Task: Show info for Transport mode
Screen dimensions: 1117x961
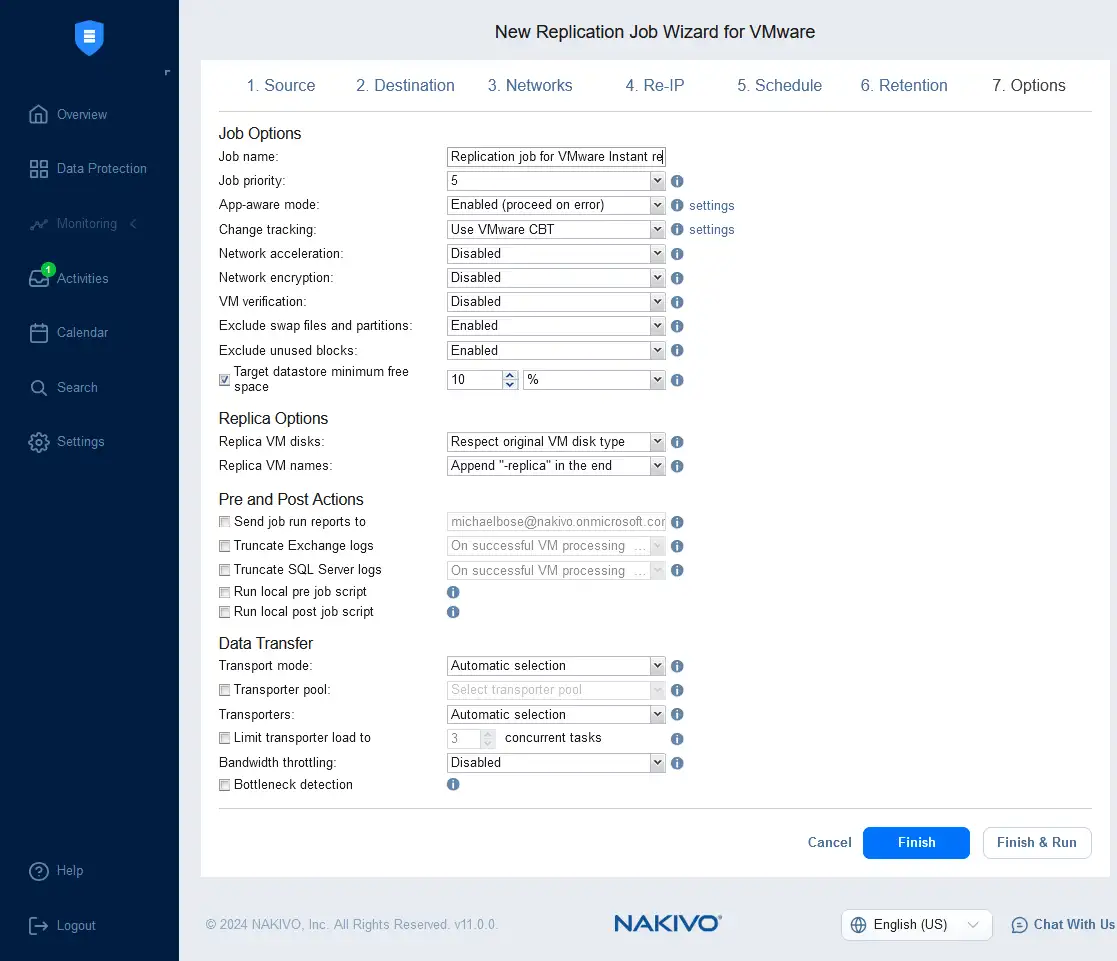Action: pos(677,666)
